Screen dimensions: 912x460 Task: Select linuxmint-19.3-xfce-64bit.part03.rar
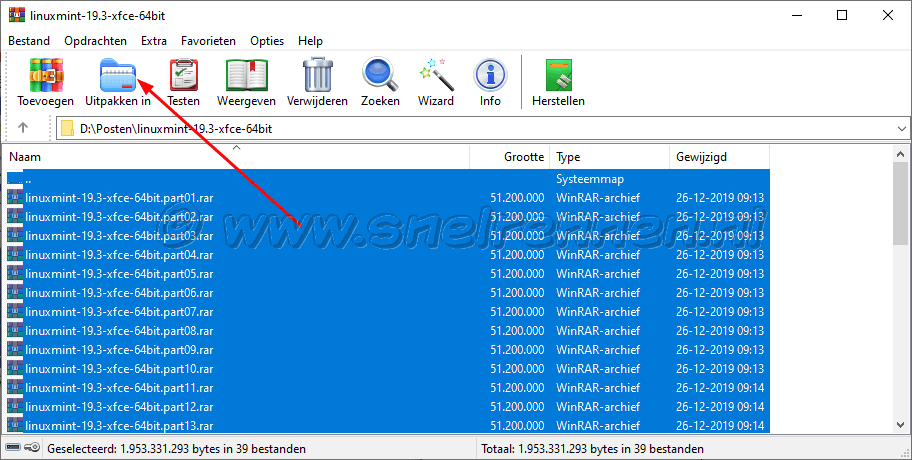[x=388, y=236]
